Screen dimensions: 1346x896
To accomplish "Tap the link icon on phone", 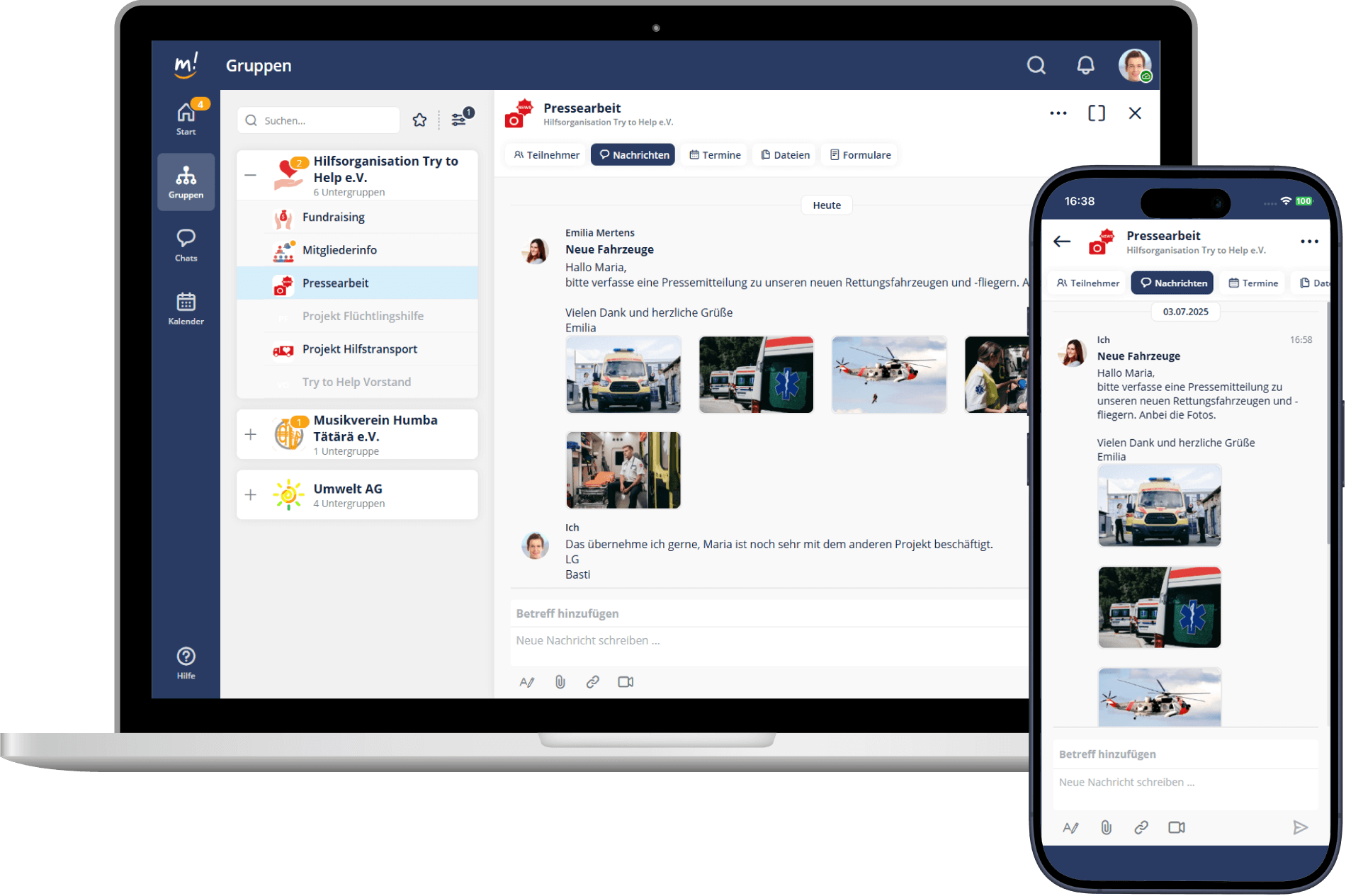I will pyautogui.click(x=1141, y=827).
